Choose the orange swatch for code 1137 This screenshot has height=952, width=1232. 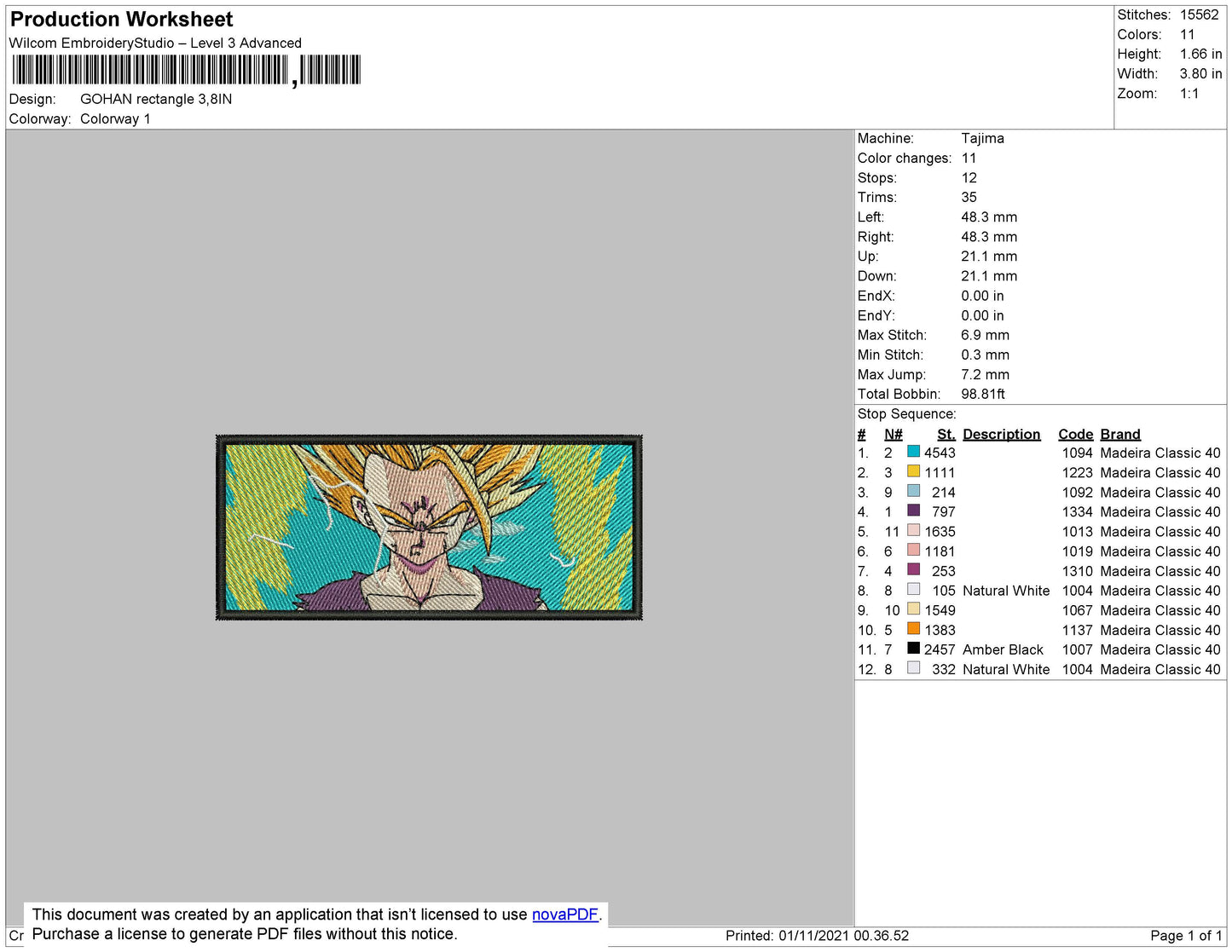[x=913, y=630]
